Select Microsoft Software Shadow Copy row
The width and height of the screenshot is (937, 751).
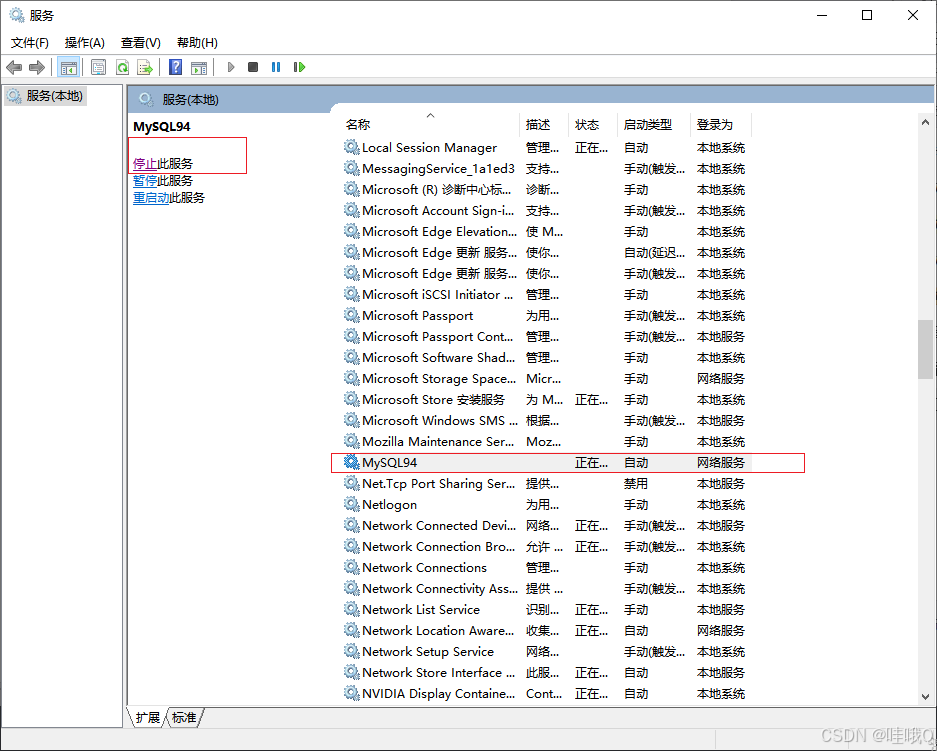[x=547, y=357]
